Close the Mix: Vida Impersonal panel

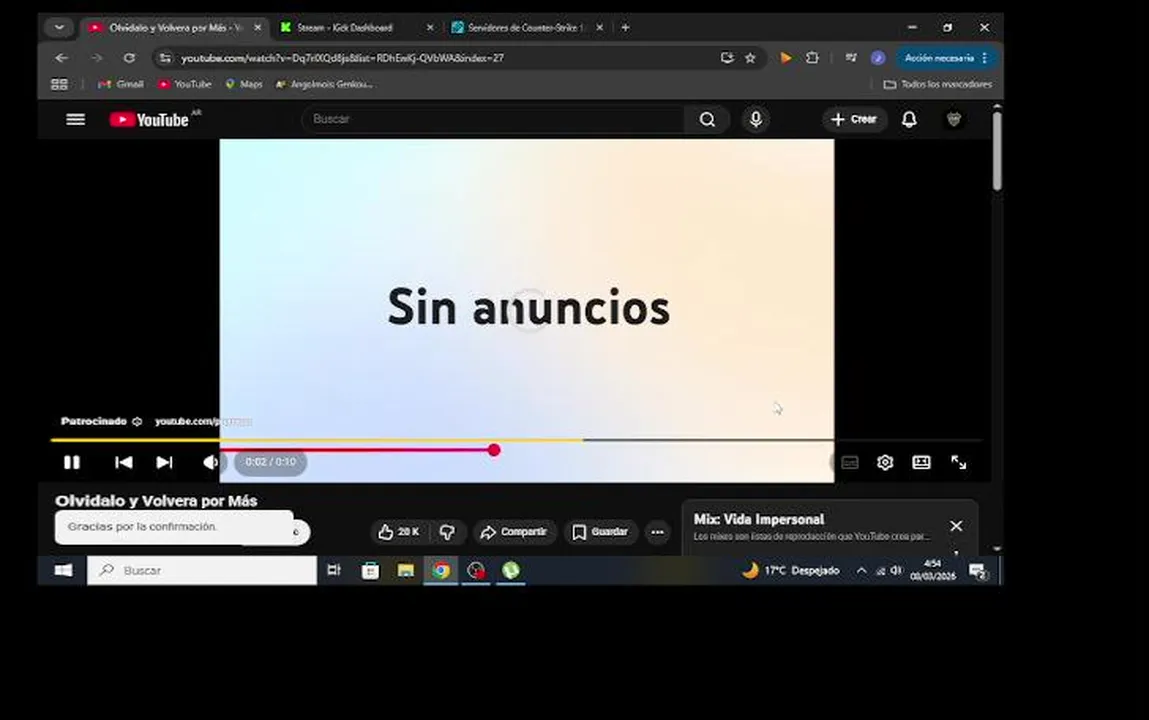pos(956,526)
